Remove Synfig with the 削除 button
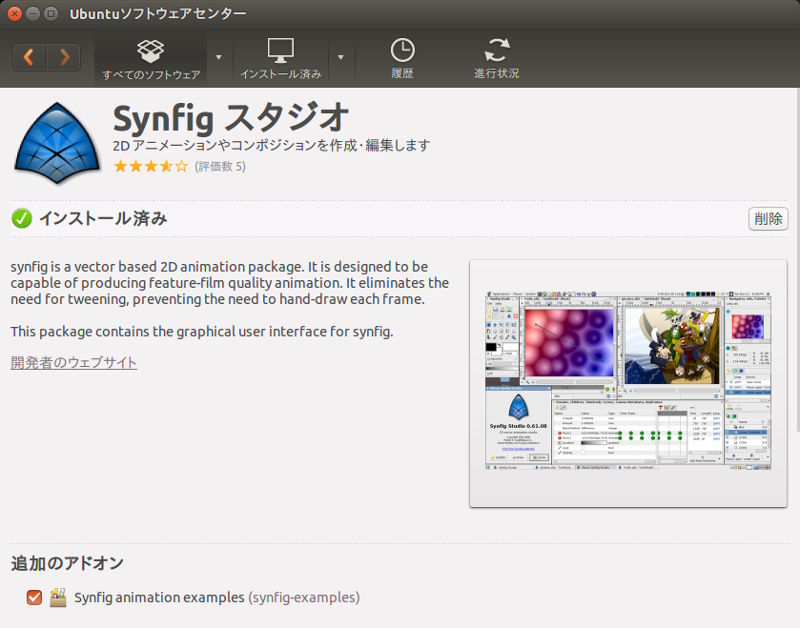Viewport: 800px width, 628px height. coord(768,219)
